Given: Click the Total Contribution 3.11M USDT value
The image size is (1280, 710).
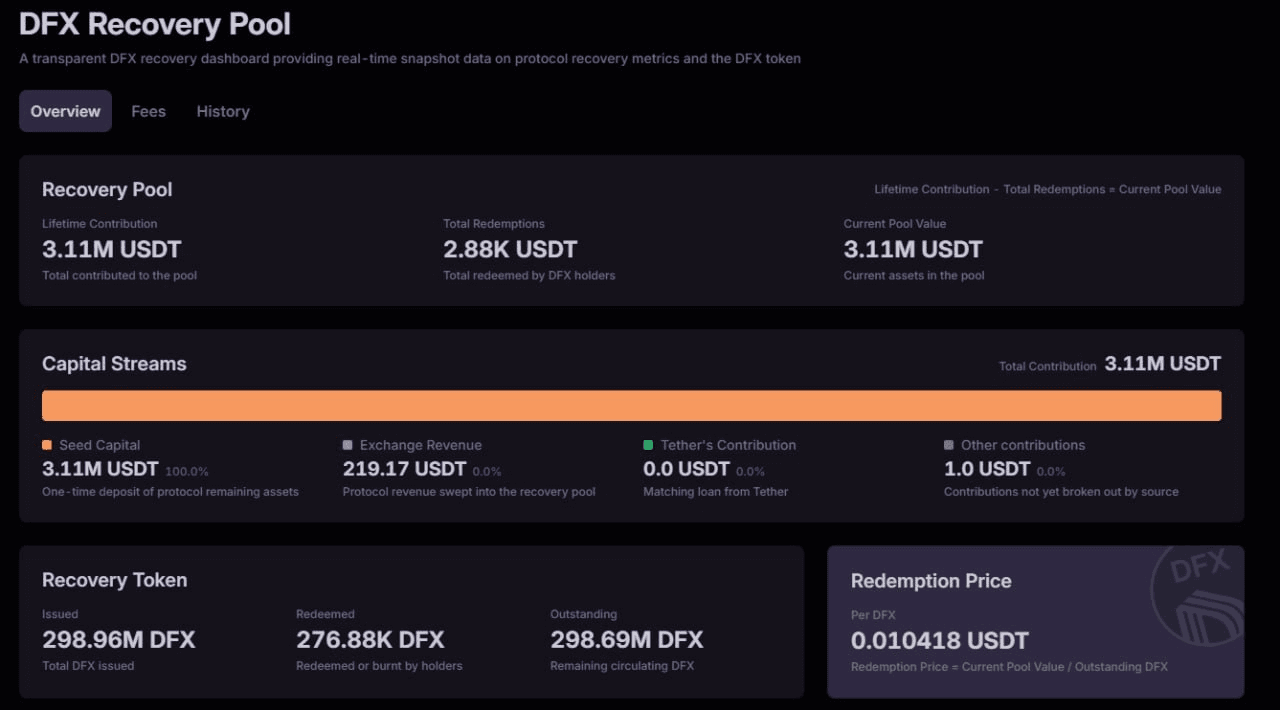Looking at the screenshot, I should tap(1162, 364).
